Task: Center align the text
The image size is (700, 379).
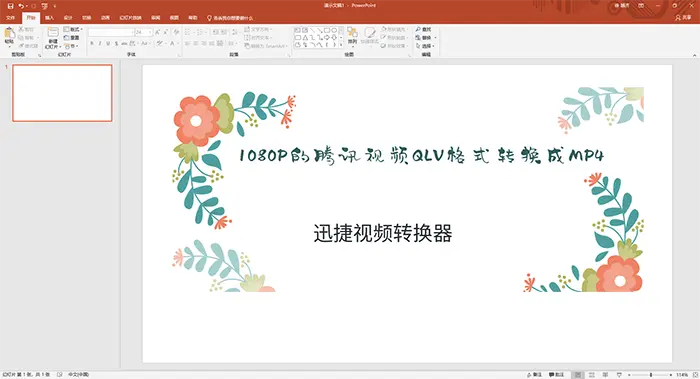Action: tap(196, 43)
